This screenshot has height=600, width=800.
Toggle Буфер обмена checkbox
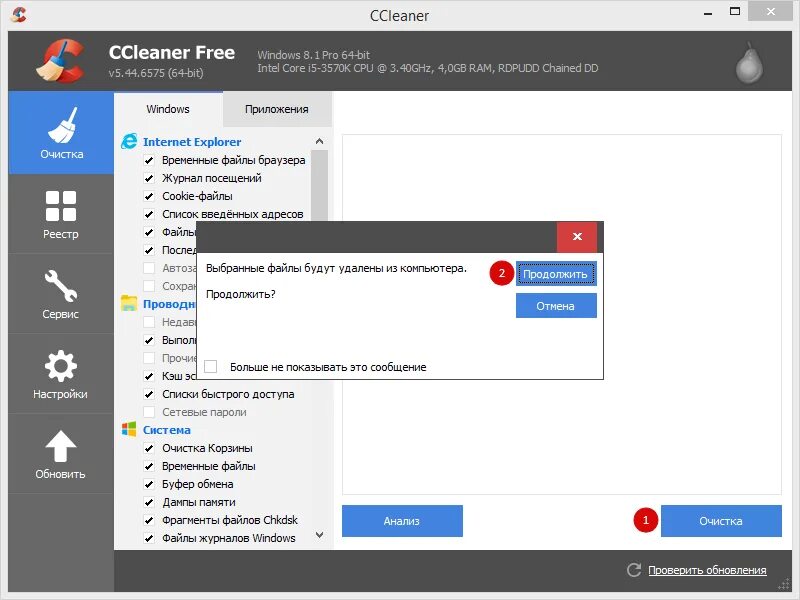149,484
